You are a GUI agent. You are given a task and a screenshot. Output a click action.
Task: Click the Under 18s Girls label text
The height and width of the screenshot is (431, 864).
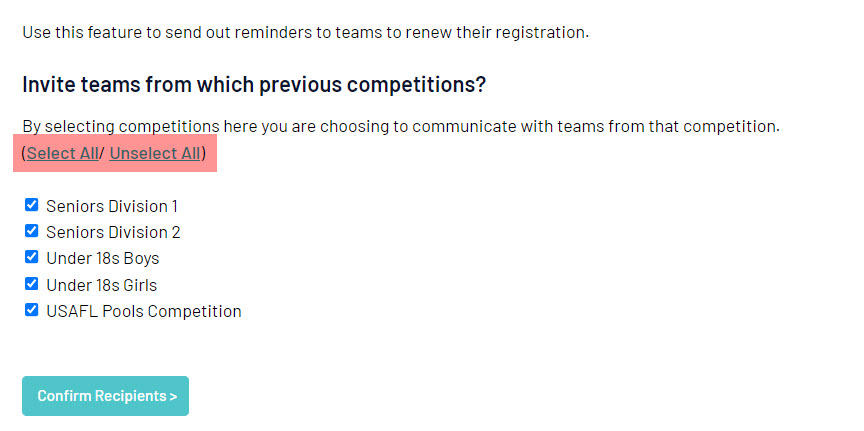pyautogui.click(x=101, y=285)
